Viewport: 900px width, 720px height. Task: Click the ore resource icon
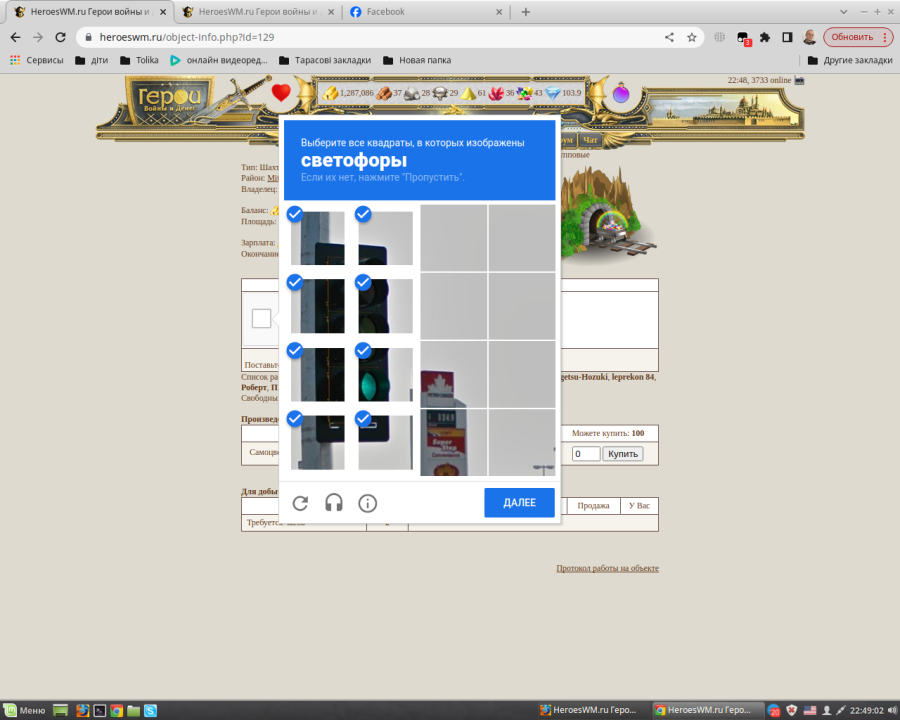(412, 93)
